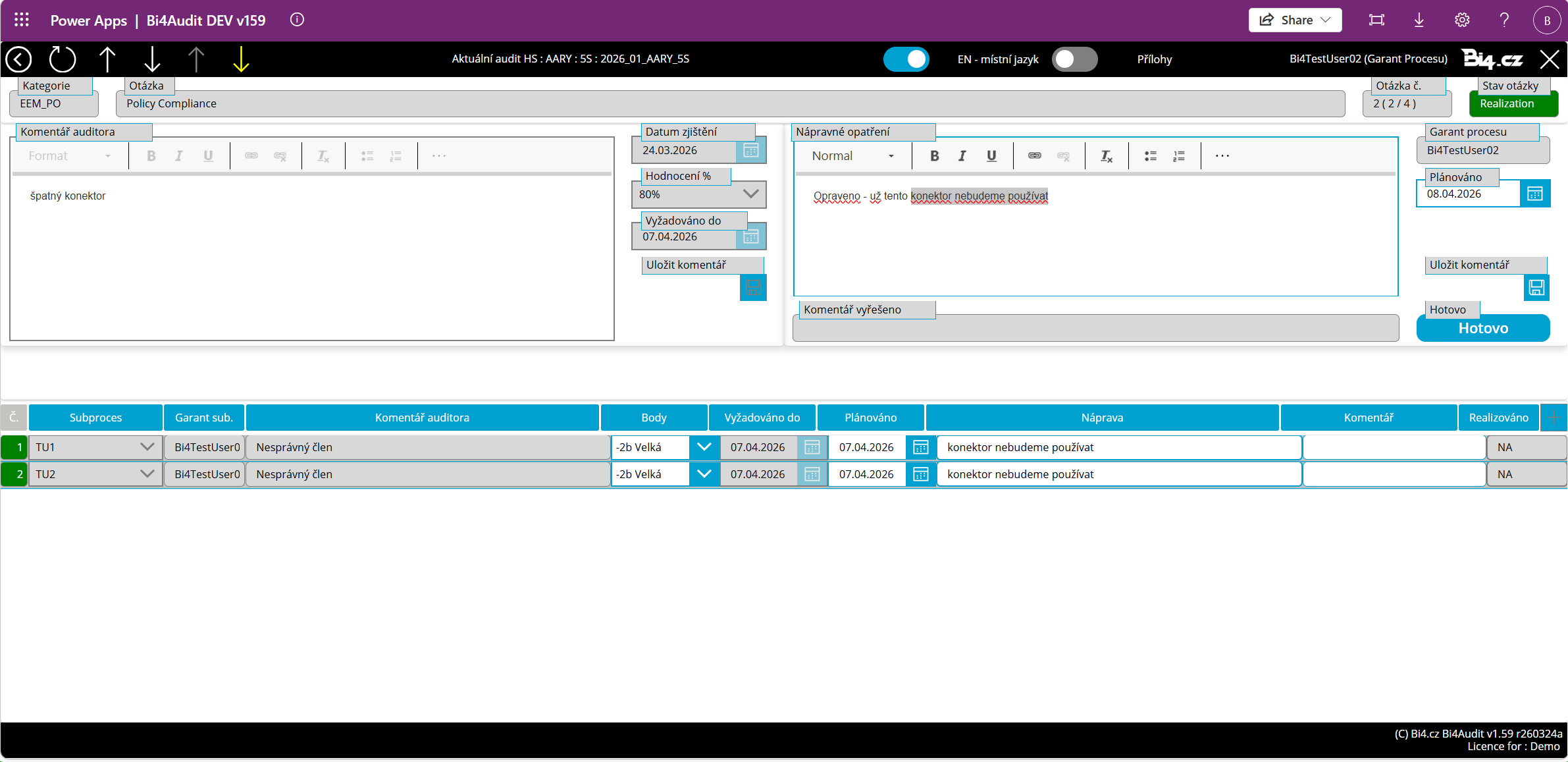1568x762 pixels.
Task: Toggle bold in Nápravné opatření editor
Action: (934, 156)
